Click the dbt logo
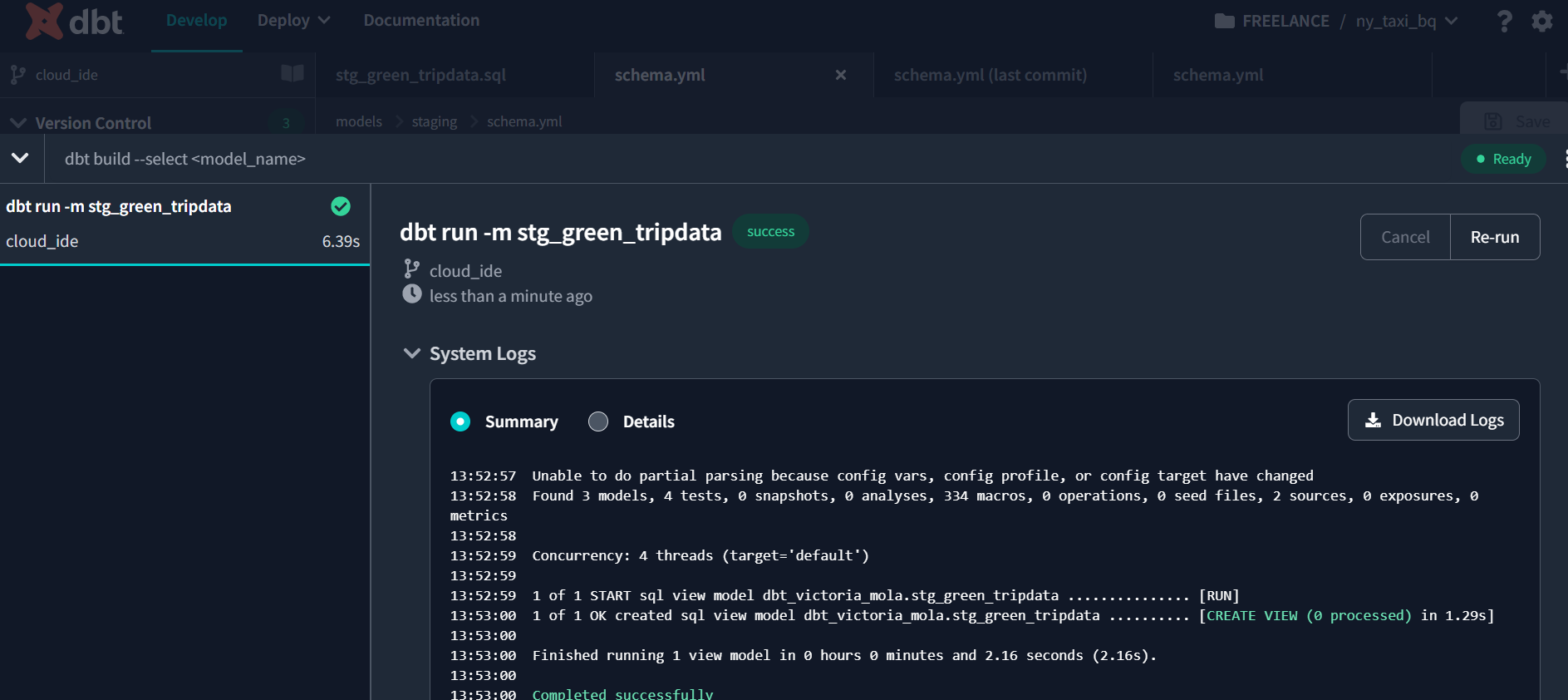 (x=74, y=21)
